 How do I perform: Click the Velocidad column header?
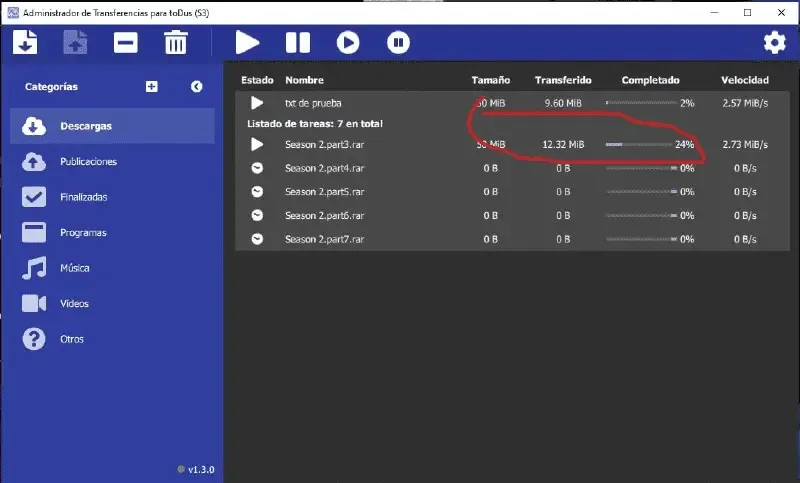point(745,80)
